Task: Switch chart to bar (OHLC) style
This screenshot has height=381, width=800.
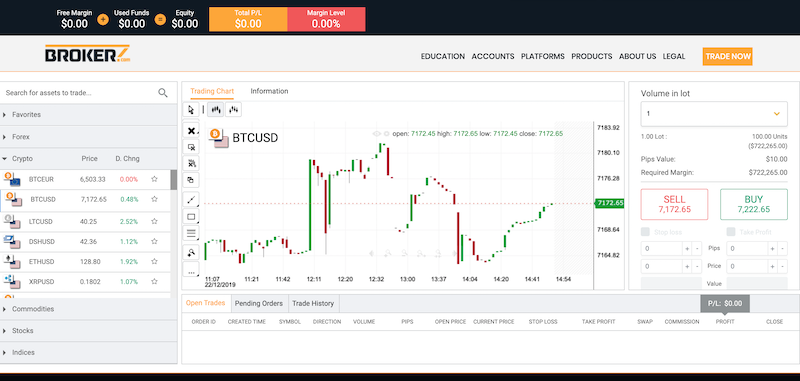Action: pos(233,110)
